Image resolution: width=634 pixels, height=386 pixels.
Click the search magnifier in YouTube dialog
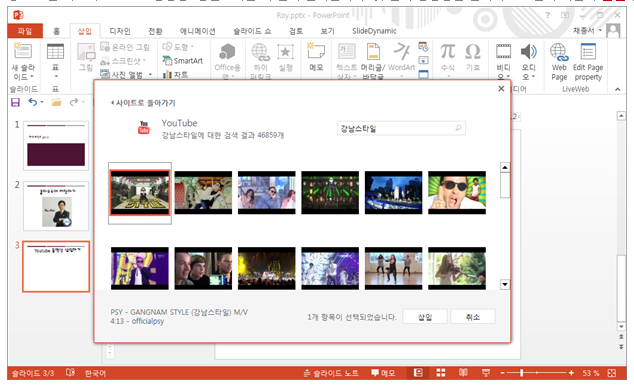(x=458, y=128)
